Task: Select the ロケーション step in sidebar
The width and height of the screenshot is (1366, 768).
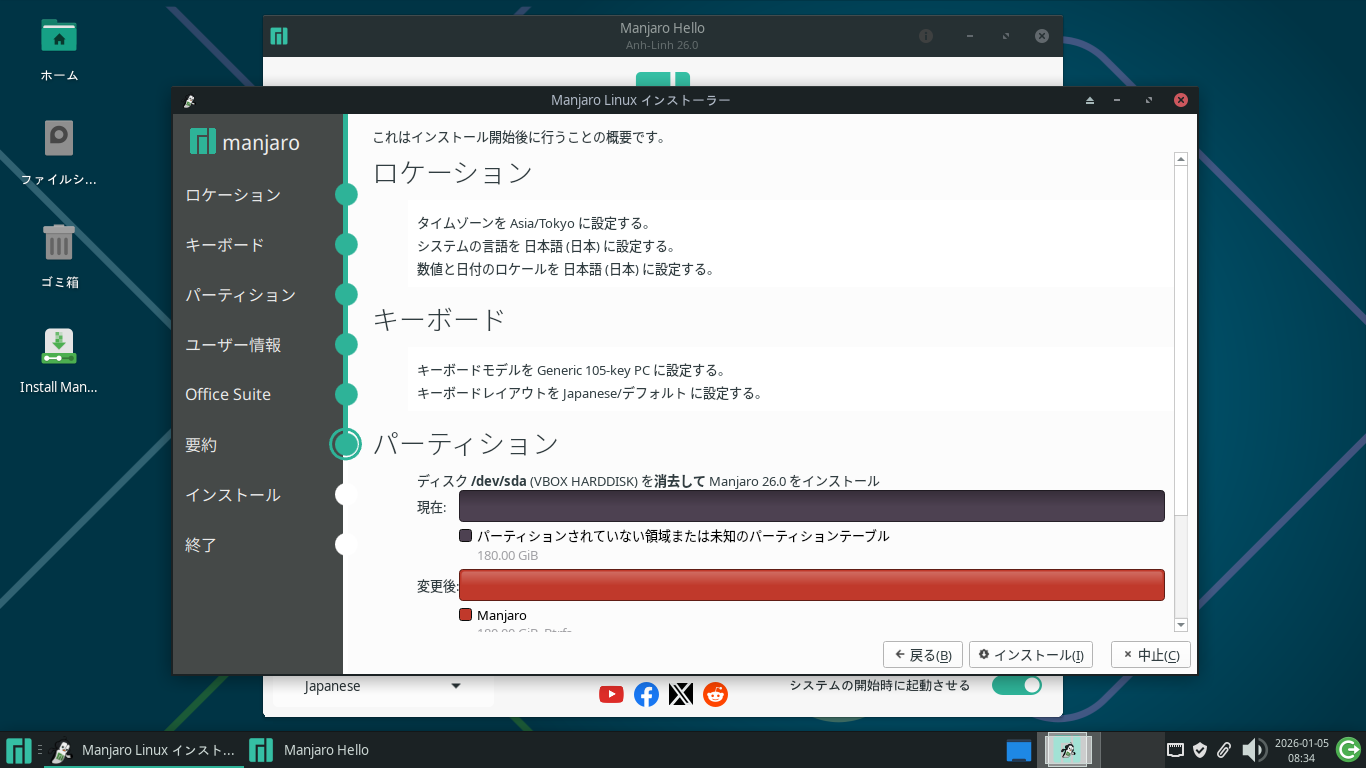Action: click(x=233, y=195)
